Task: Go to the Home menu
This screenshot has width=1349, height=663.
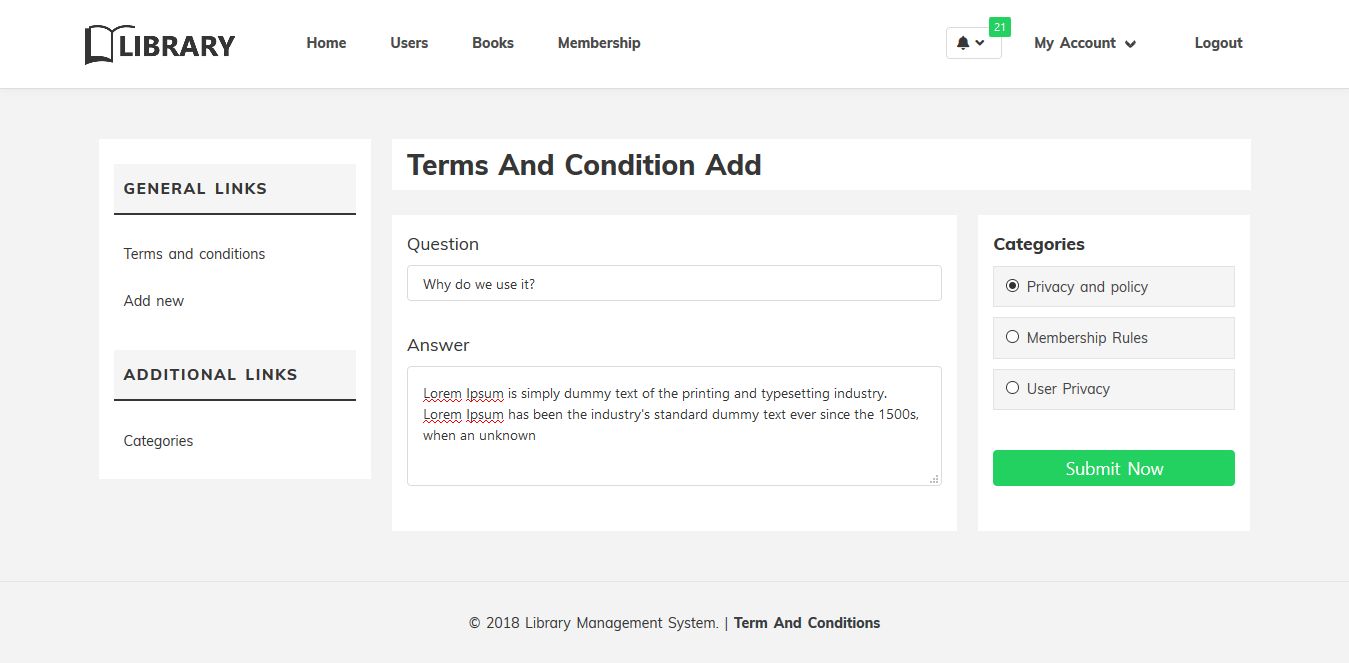Action: 326,43
